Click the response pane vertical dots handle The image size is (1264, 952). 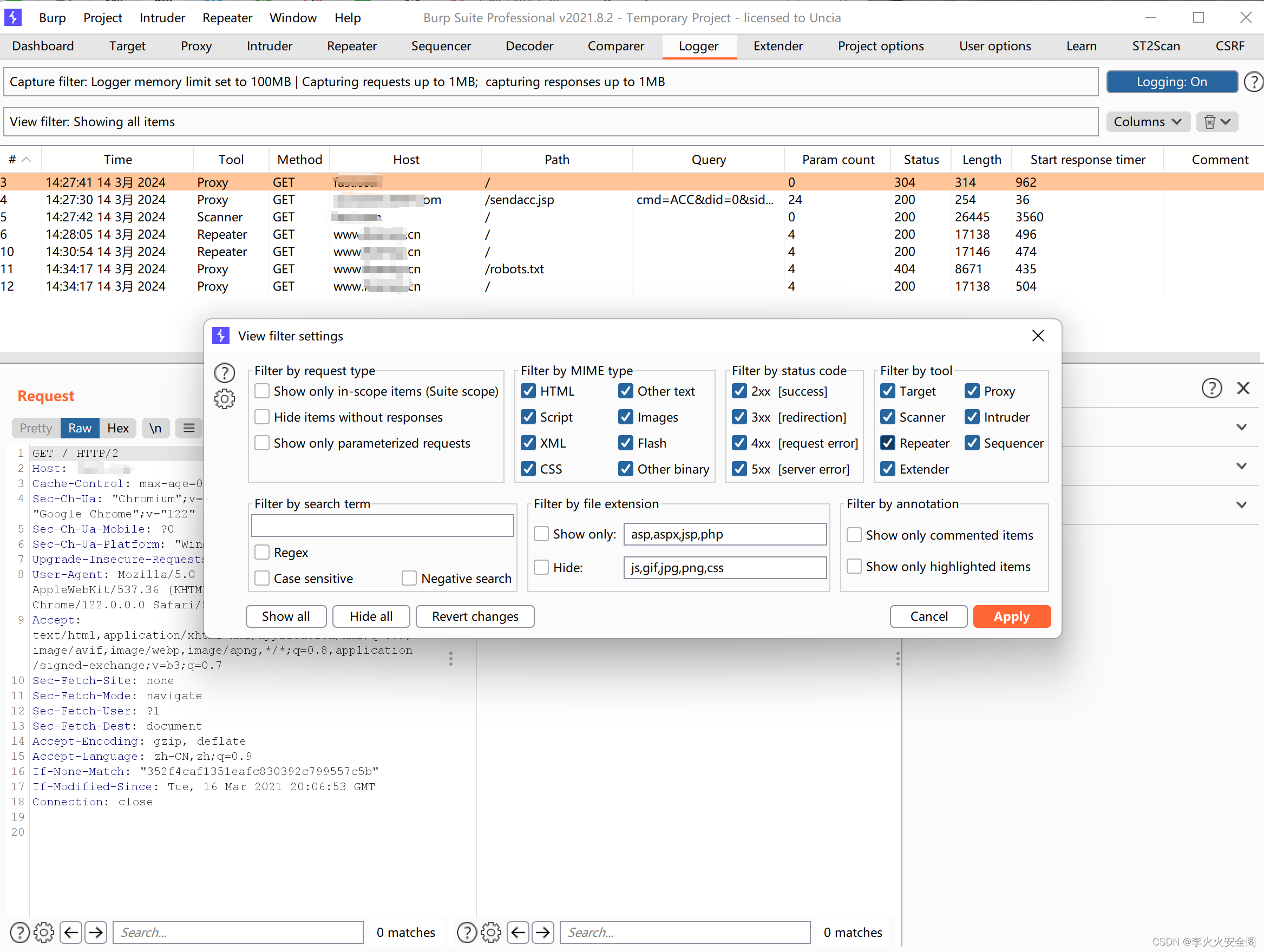point(898,659)
